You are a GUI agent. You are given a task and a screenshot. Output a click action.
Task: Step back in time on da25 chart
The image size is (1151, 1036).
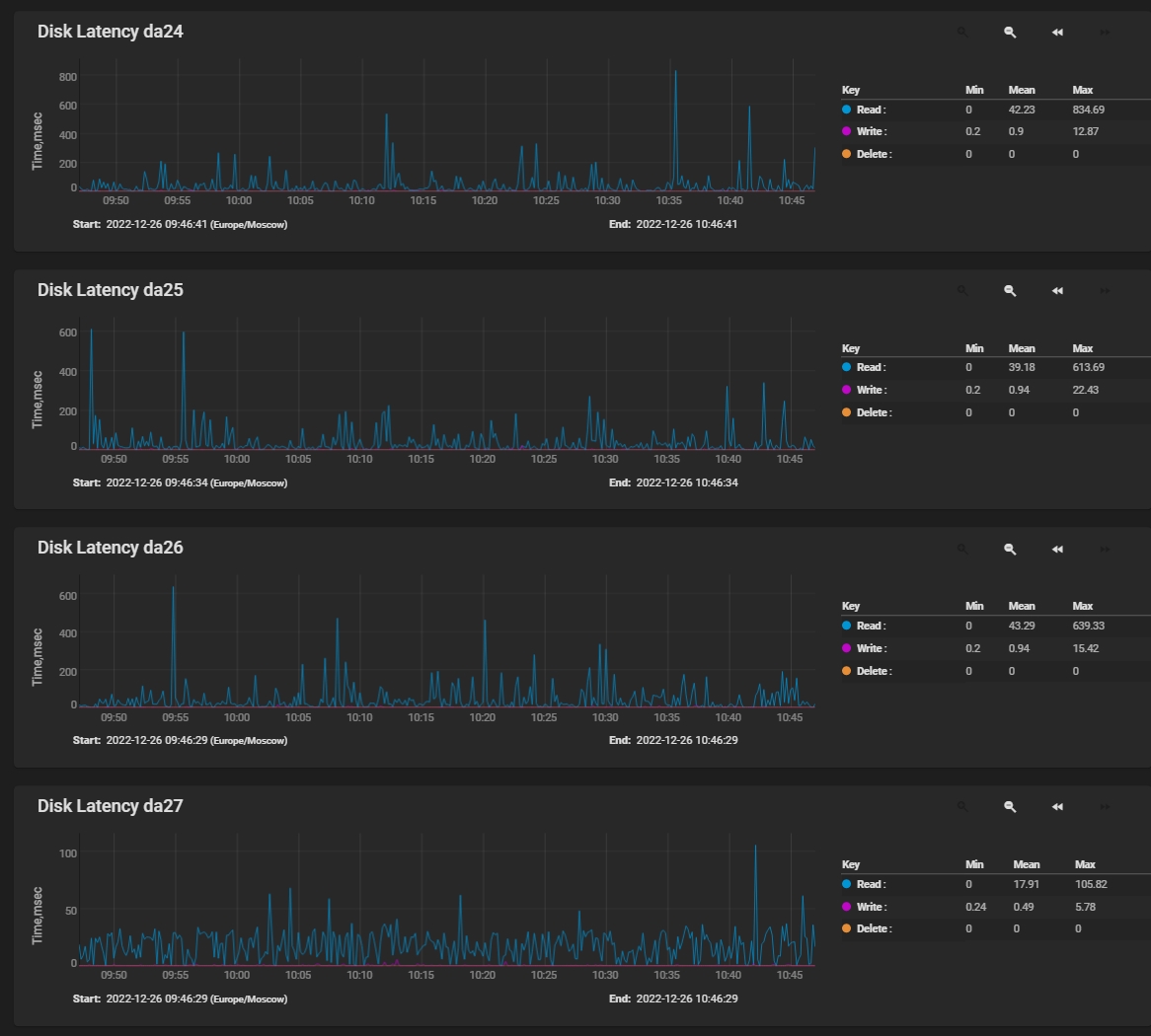1057,291
